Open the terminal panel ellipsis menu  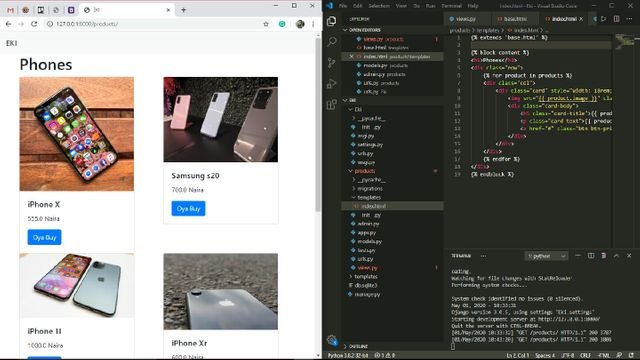[483, 256]
